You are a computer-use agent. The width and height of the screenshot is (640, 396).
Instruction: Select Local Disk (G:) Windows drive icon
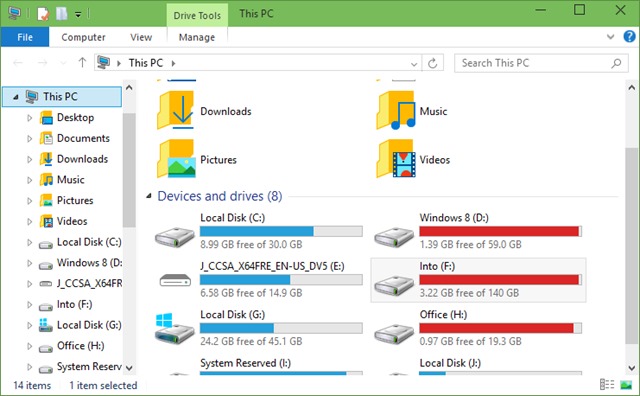pos(175,329)
